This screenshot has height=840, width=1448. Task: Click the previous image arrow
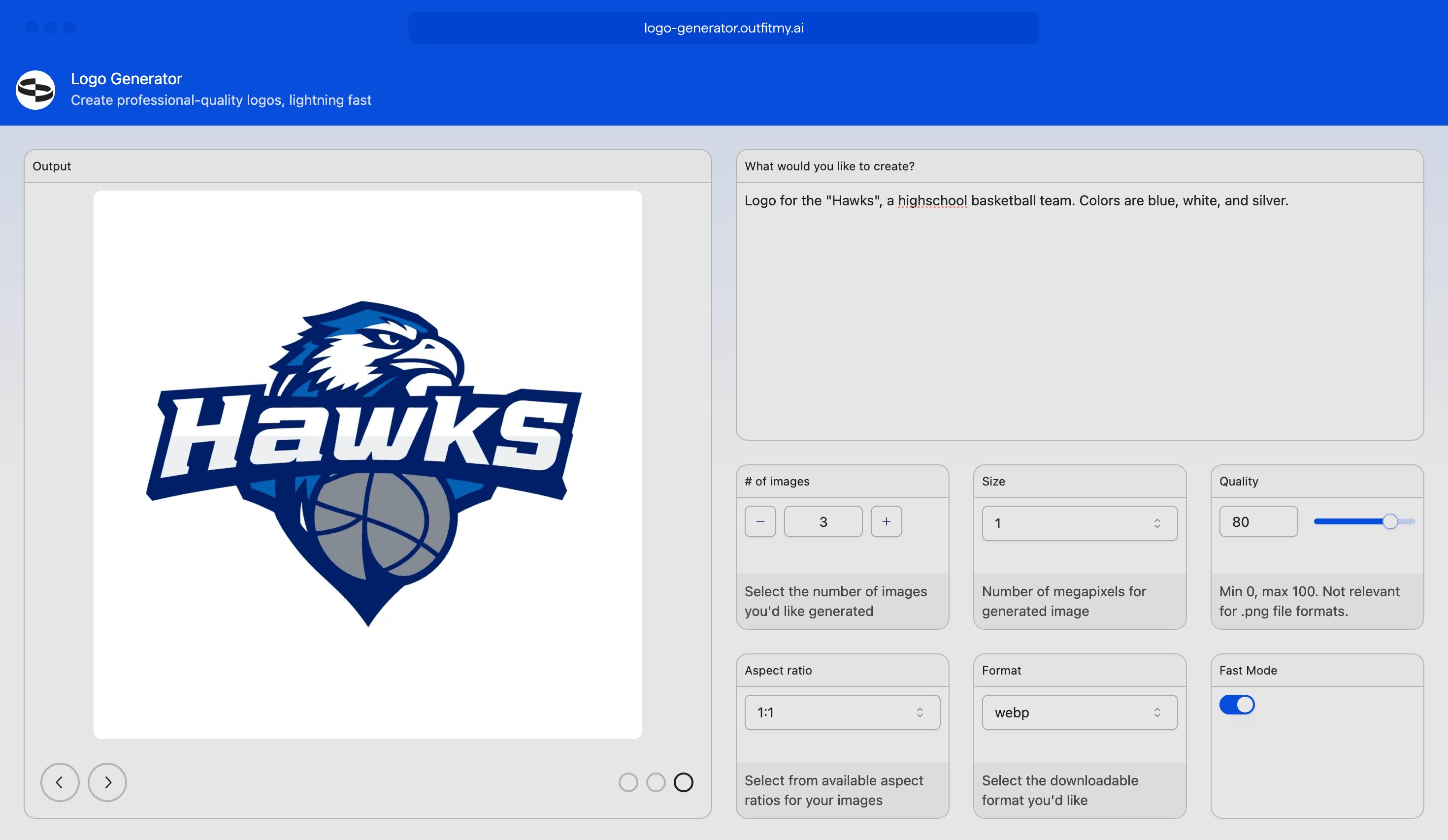pyautogui.click(x=60, y=782)
